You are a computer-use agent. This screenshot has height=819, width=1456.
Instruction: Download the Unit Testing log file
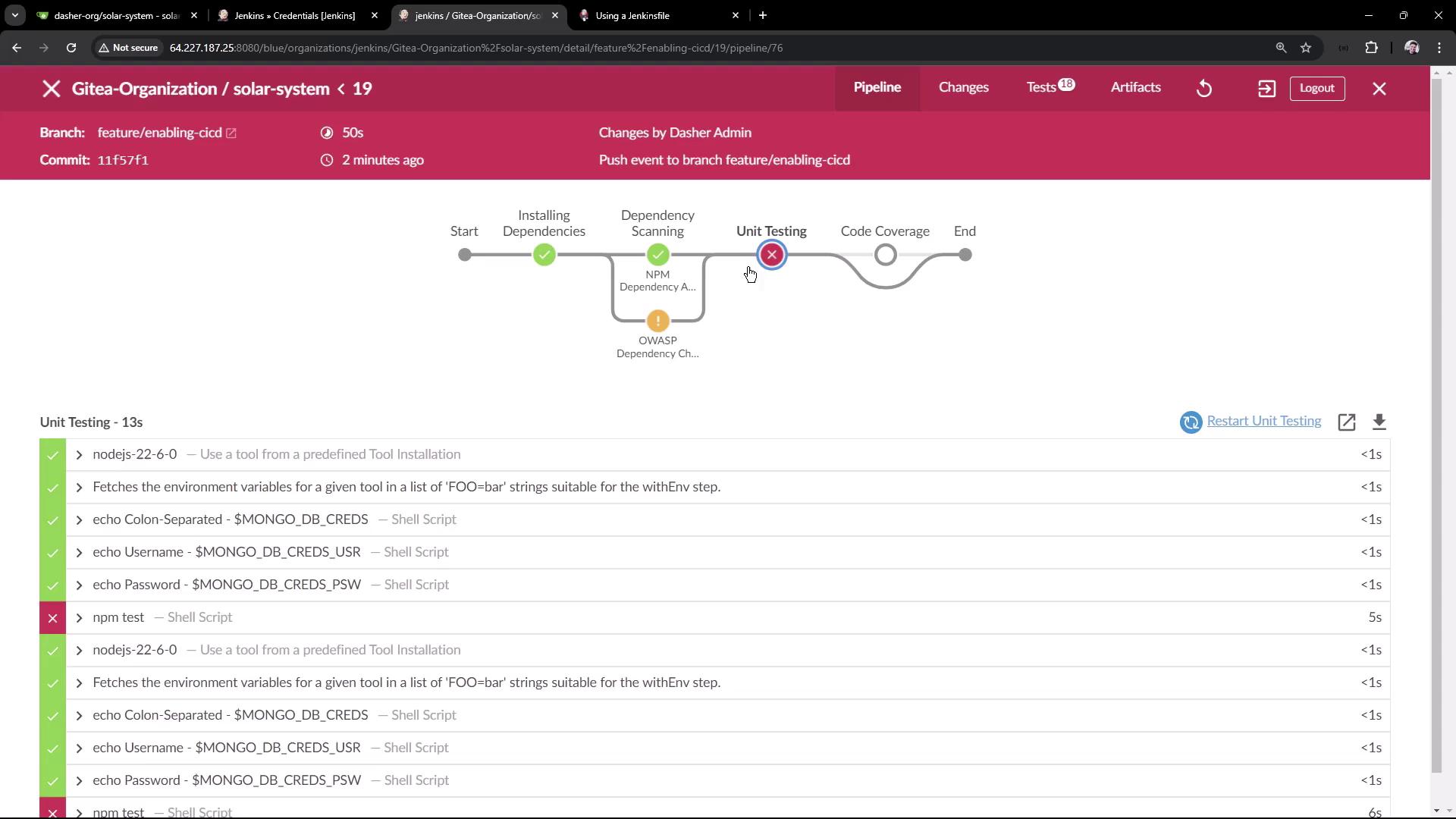1379,422
